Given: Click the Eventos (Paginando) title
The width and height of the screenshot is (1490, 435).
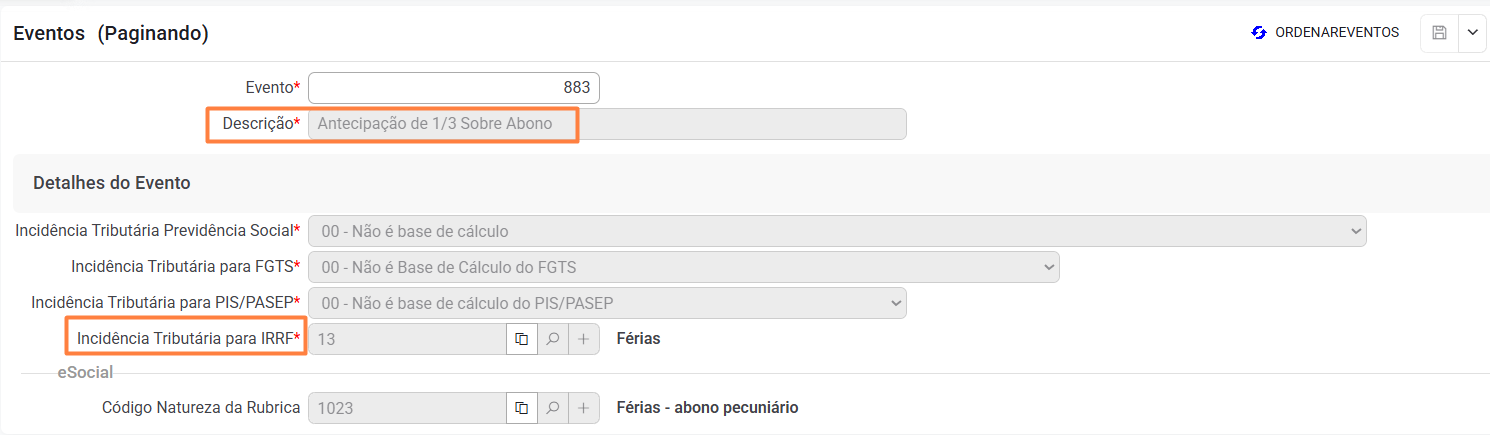Looking at the screenshot, I should click(110, 33).
